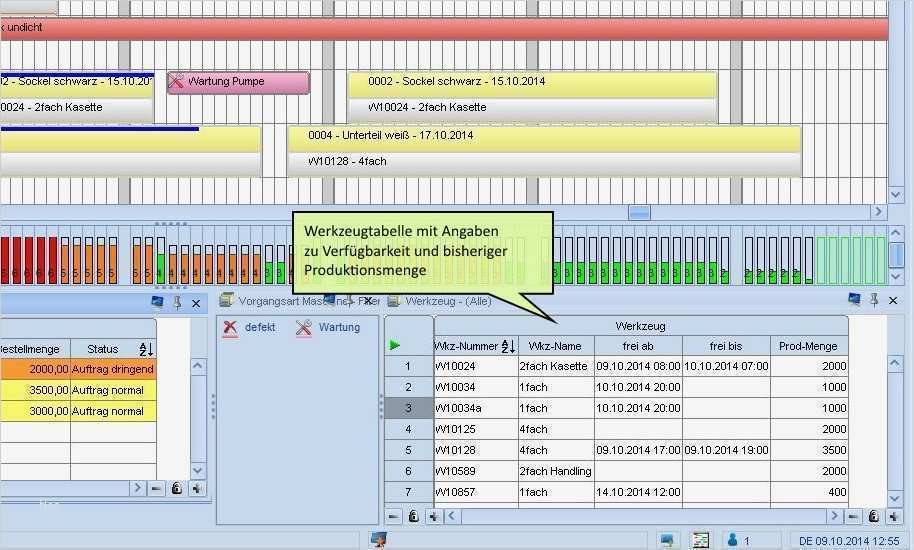Sort by Wkz-Nummer using A-Z icon
This screenshot has height=550, width=914.
(x=508, y=346)
